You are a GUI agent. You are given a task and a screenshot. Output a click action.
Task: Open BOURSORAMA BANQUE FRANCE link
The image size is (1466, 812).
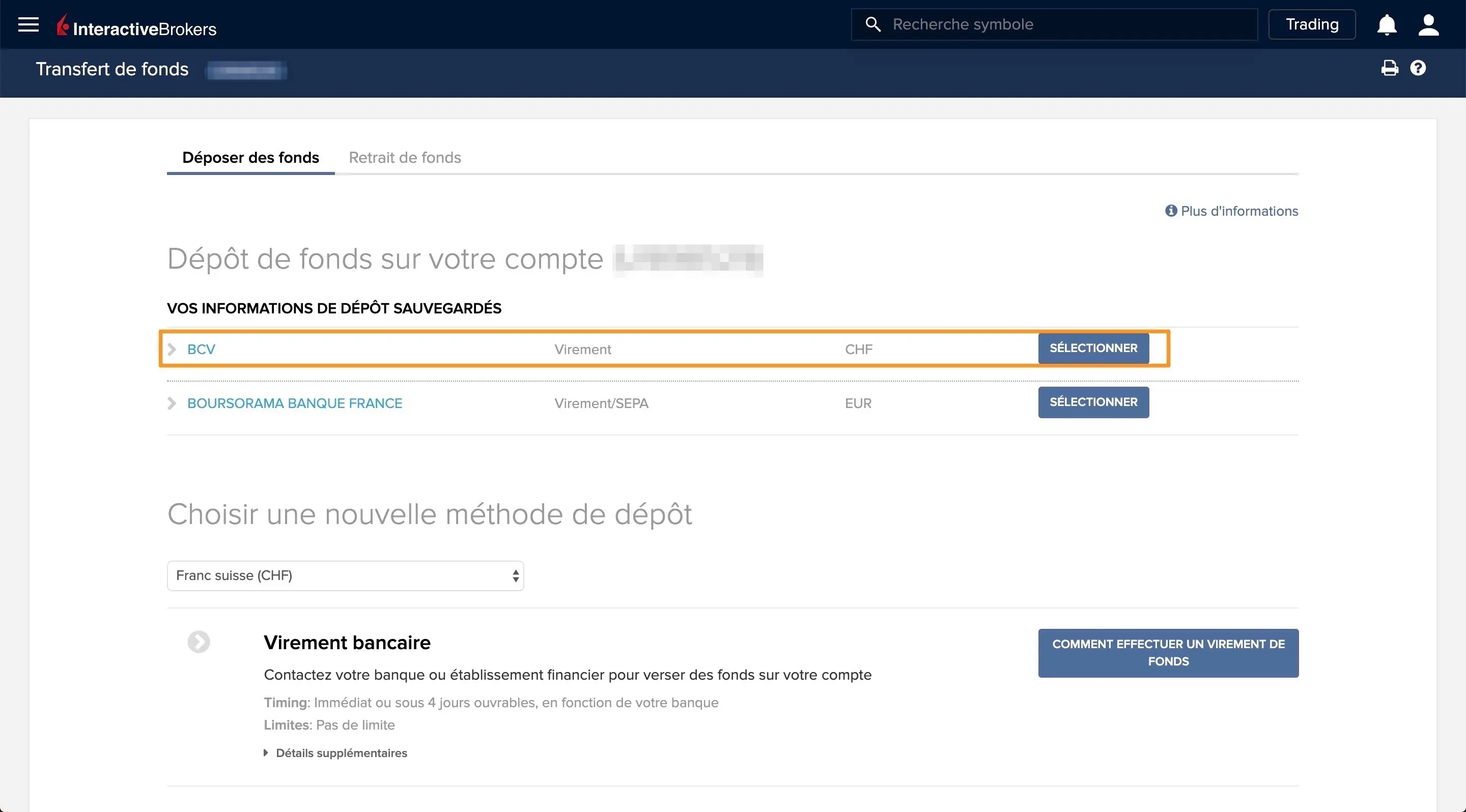point(295,403)
